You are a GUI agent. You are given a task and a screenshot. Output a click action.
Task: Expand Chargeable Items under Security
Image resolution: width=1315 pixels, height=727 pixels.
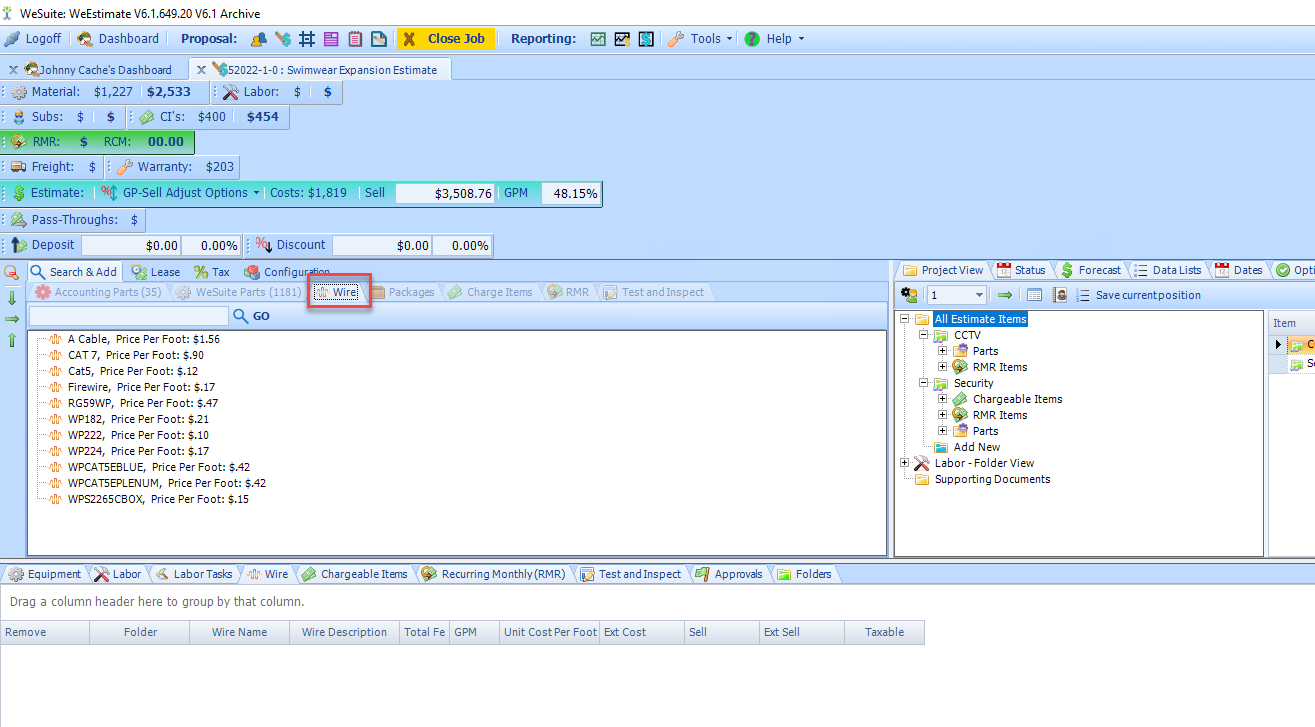[x=942, y=399]
